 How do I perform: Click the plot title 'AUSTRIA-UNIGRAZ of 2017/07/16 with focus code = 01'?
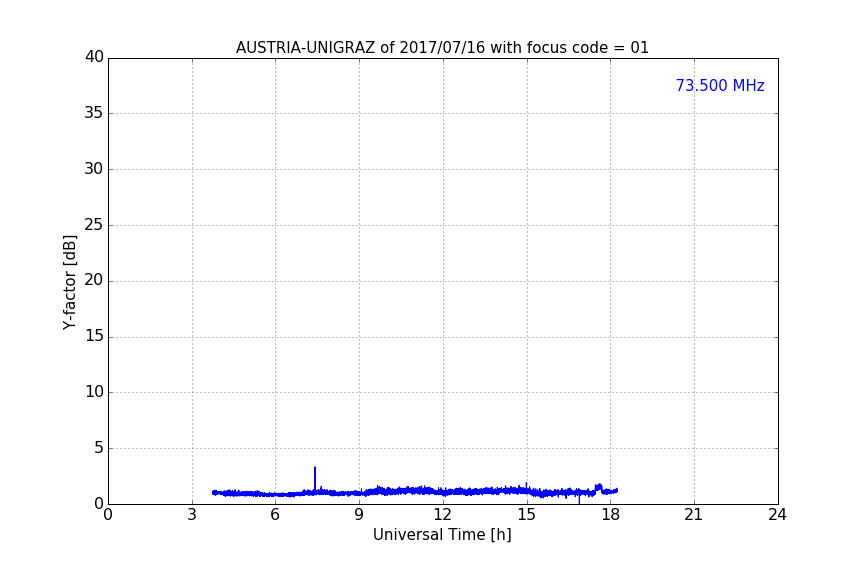442,48
